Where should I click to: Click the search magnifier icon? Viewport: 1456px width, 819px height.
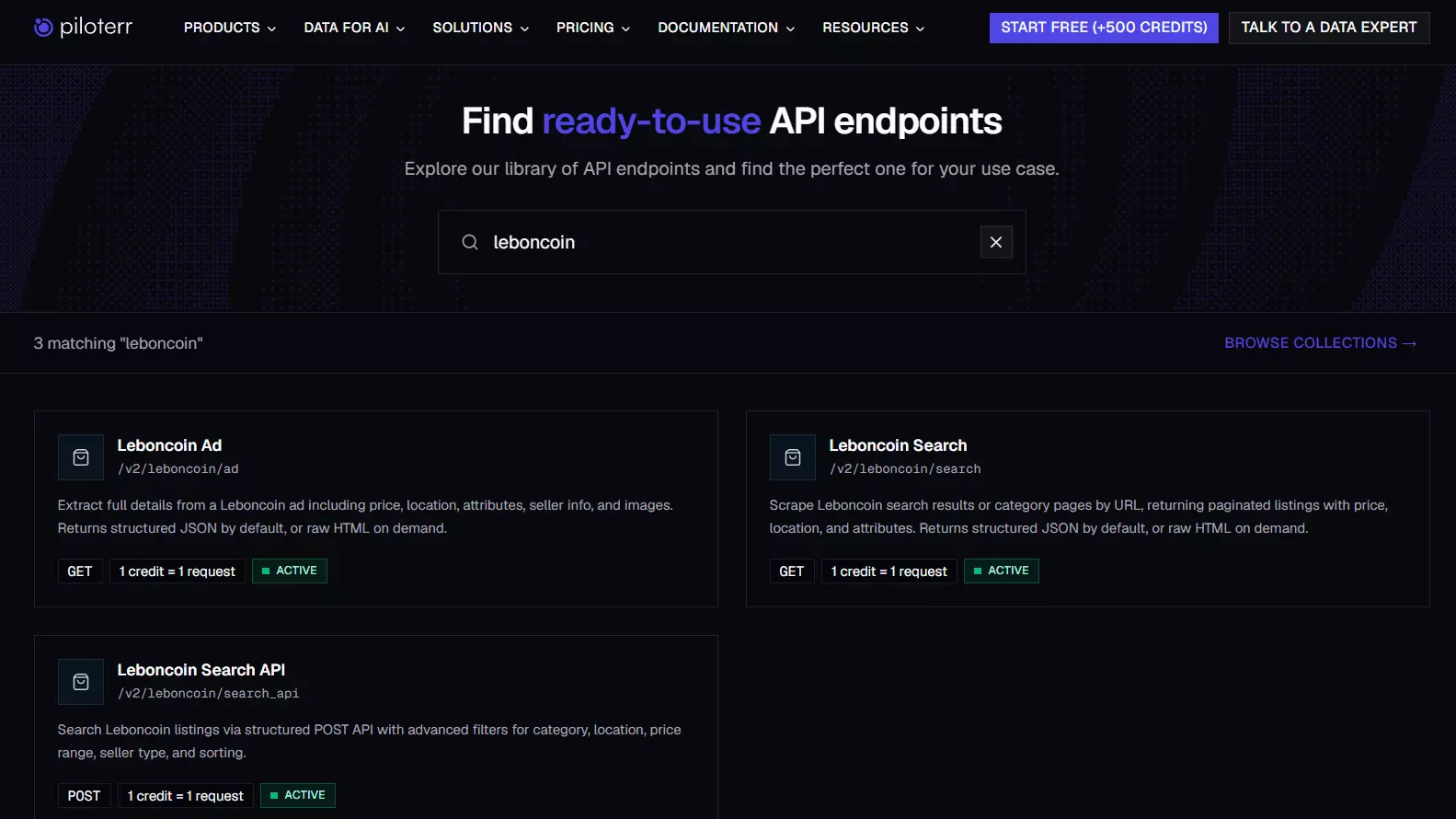[470, 242]
